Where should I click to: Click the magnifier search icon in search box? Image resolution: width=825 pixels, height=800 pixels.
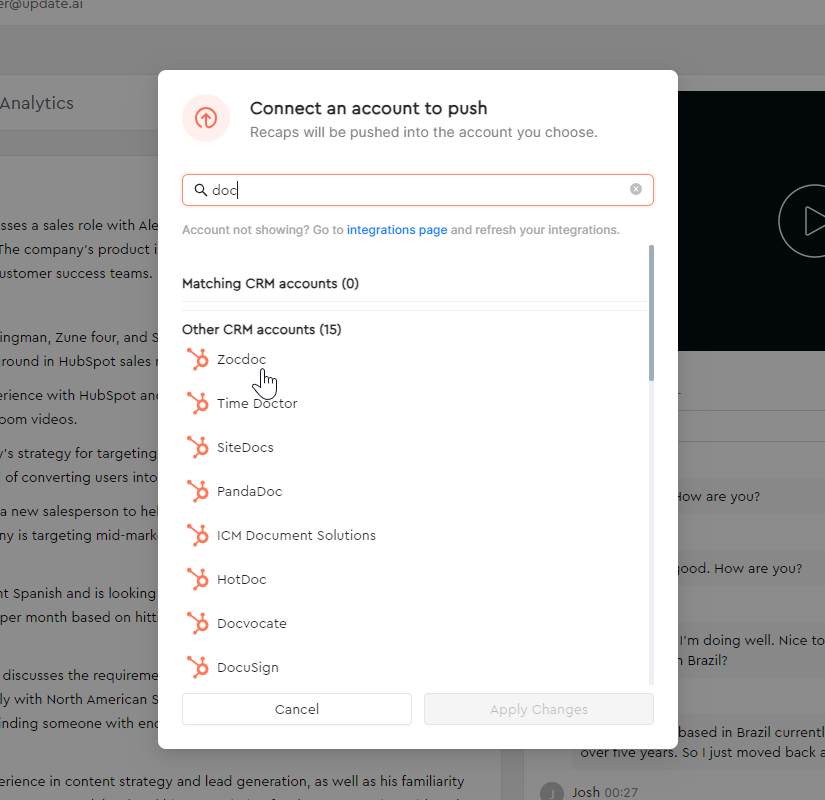200,189
